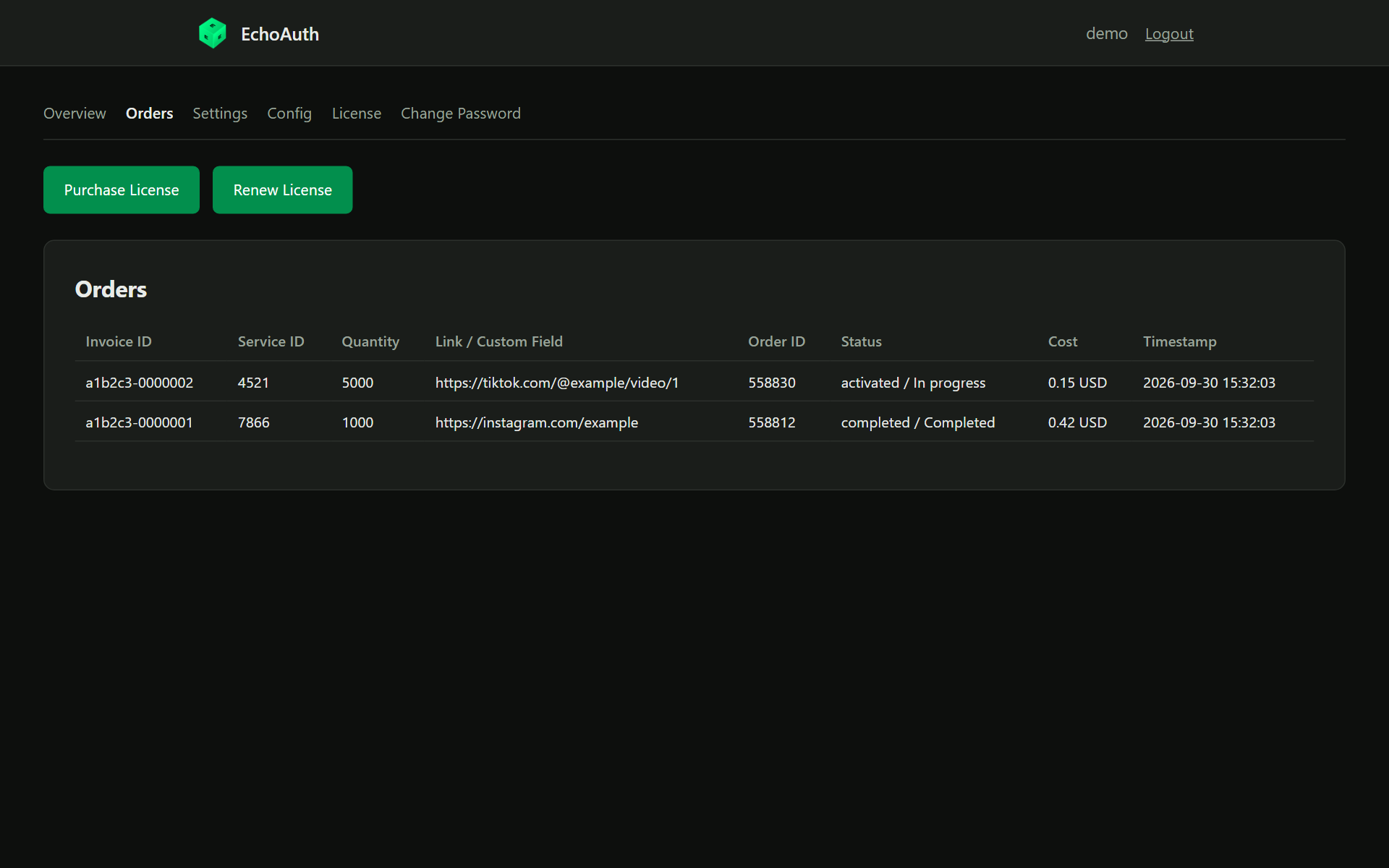Screen dimensions: 1389x868
Task: Click the instagram.com/example link text
Action: click(537, 422)
